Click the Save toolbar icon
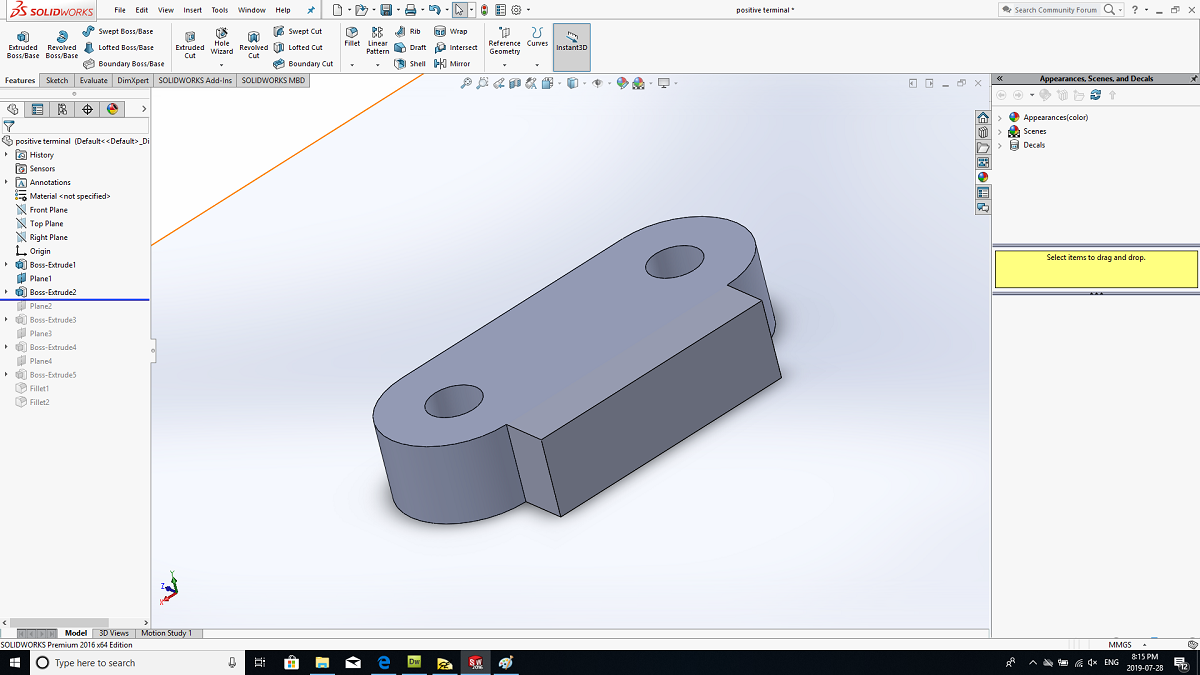 [386, 10]
